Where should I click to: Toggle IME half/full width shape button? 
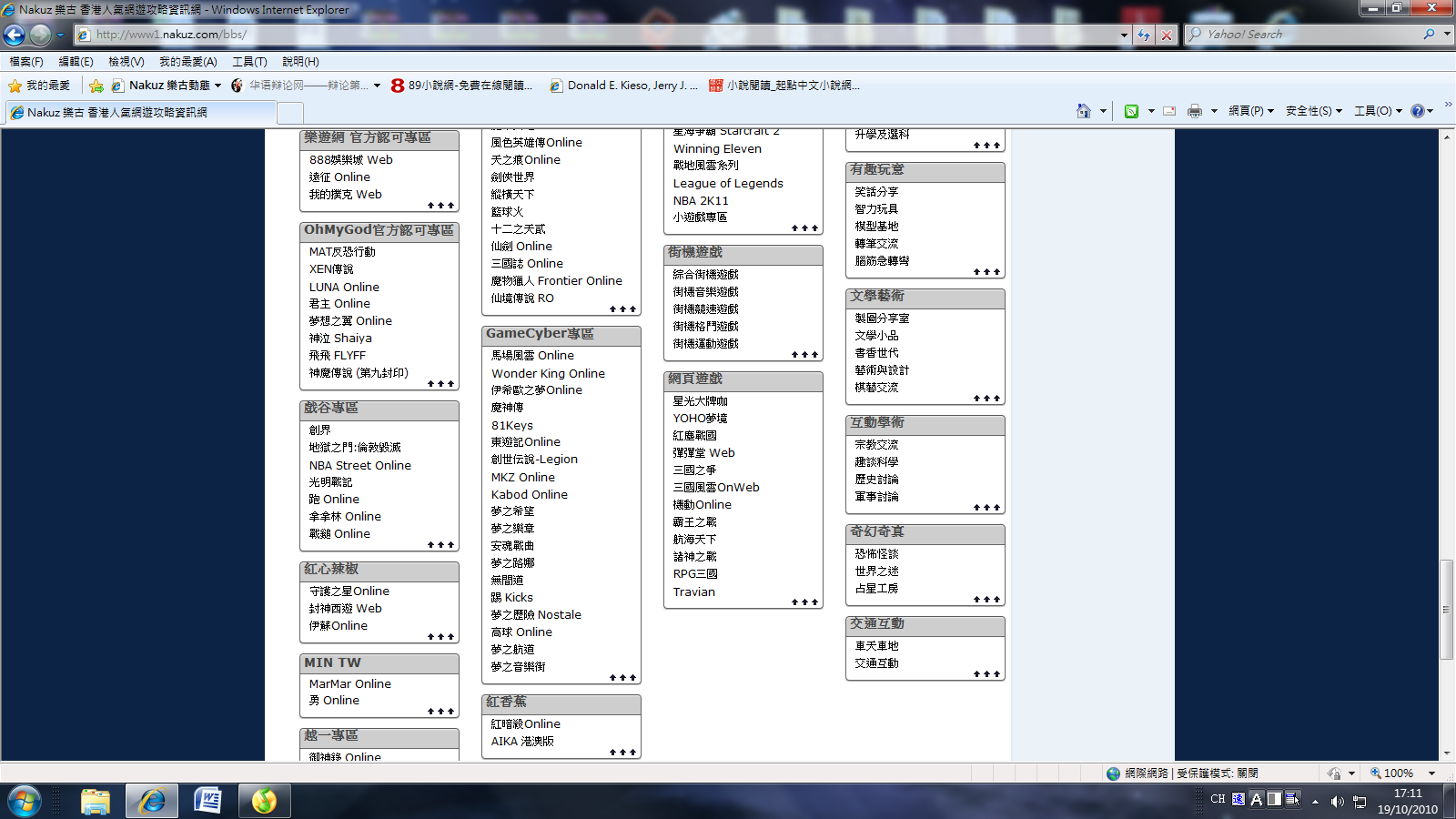[1274, 799]
